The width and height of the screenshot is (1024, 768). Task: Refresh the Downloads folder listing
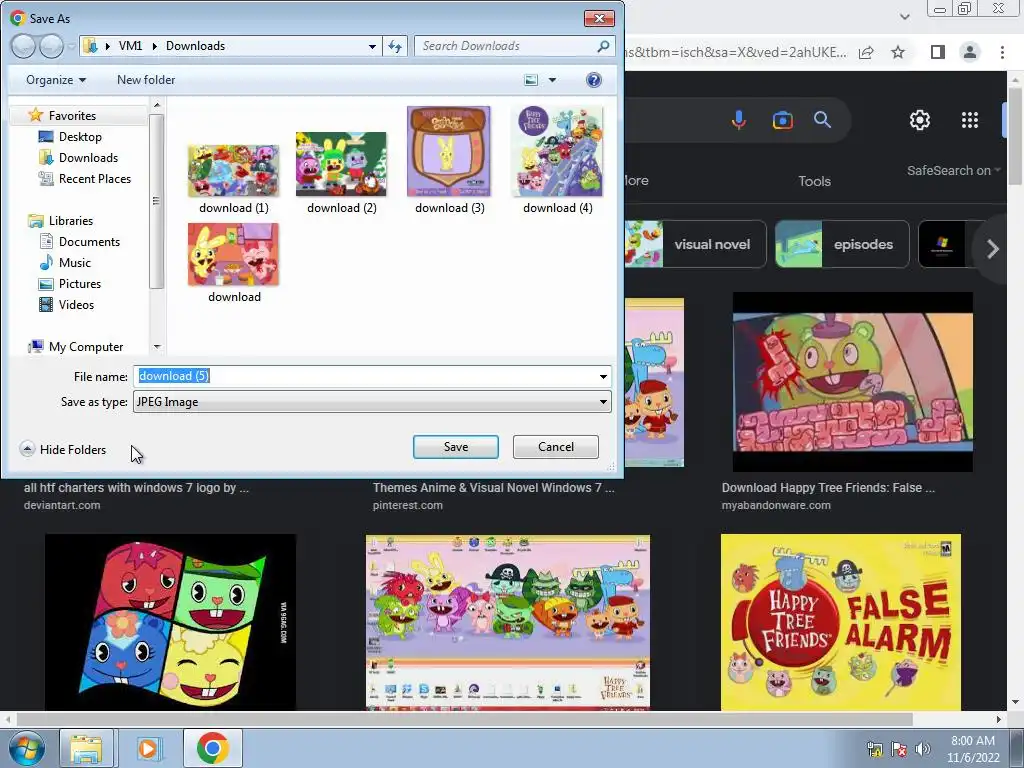click(395, 46)
